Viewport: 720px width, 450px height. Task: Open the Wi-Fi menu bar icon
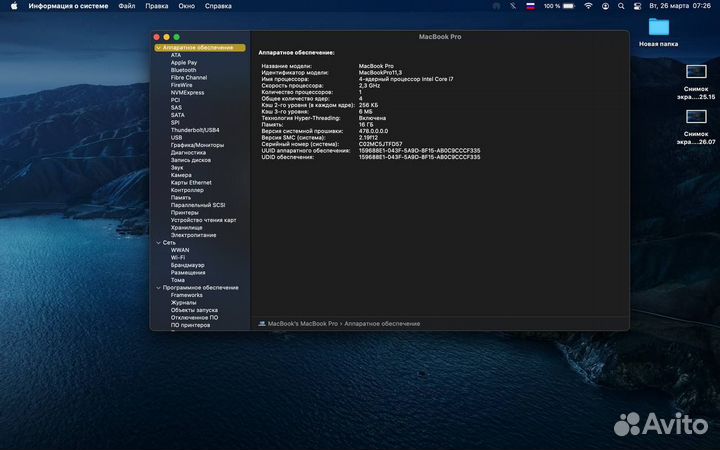click(x=588, y=6)
